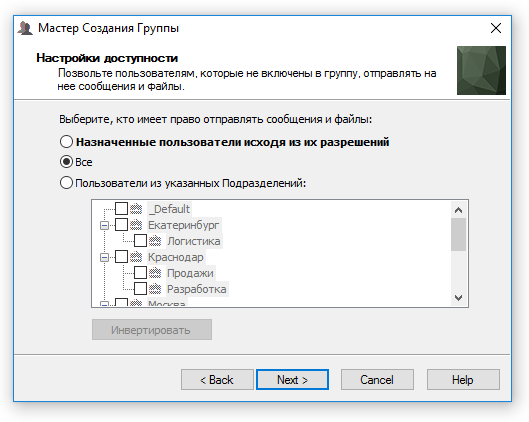Click scroll-up arrow in departments list
The width and height of the screenshot is (529, 422).
pos(458,210)
